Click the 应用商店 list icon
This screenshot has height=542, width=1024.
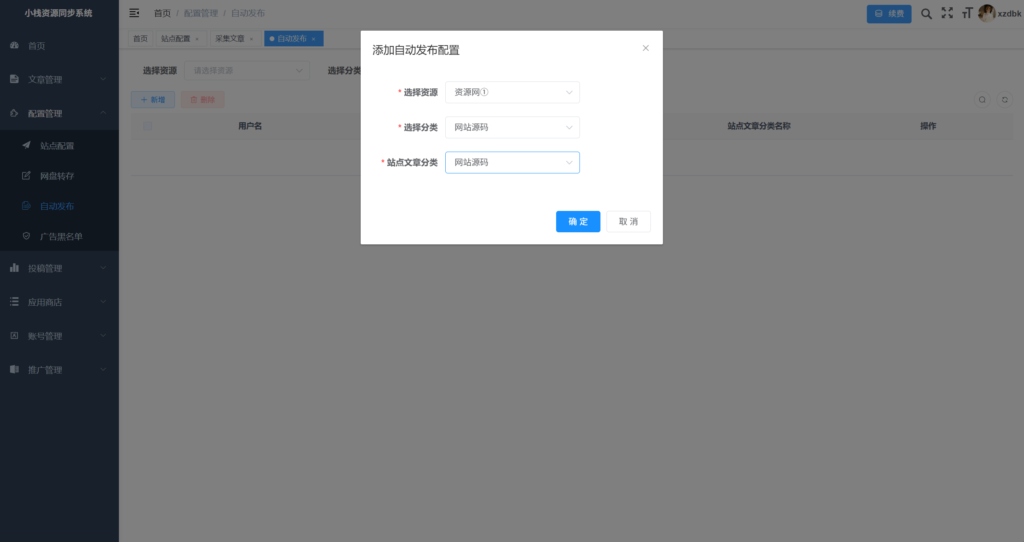[x=14, y=302]
